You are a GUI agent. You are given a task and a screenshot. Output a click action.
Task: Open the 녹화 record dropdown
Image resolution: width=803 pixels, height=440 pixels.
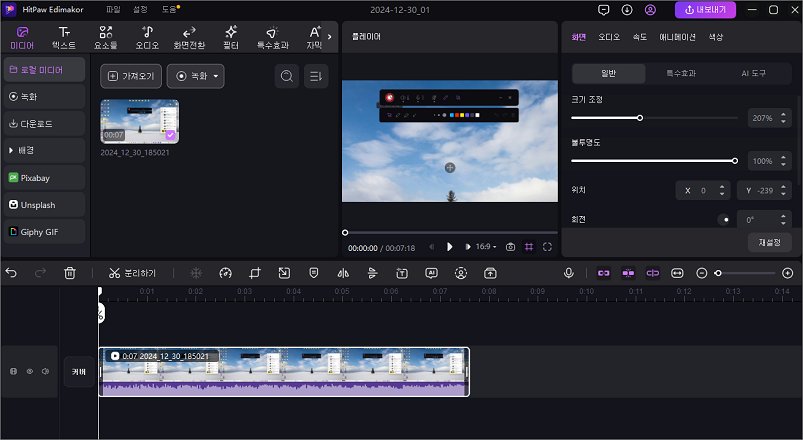click(196, 76)
